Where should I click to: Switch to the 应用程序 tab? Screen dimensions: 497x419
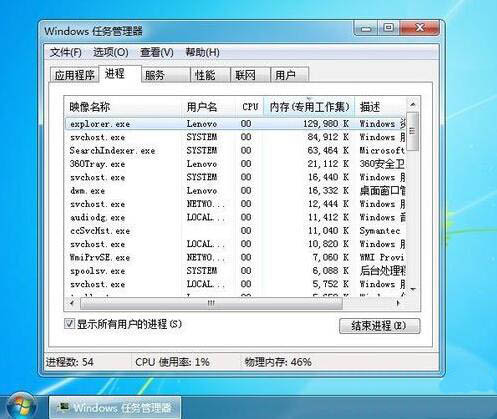point(74,75)
